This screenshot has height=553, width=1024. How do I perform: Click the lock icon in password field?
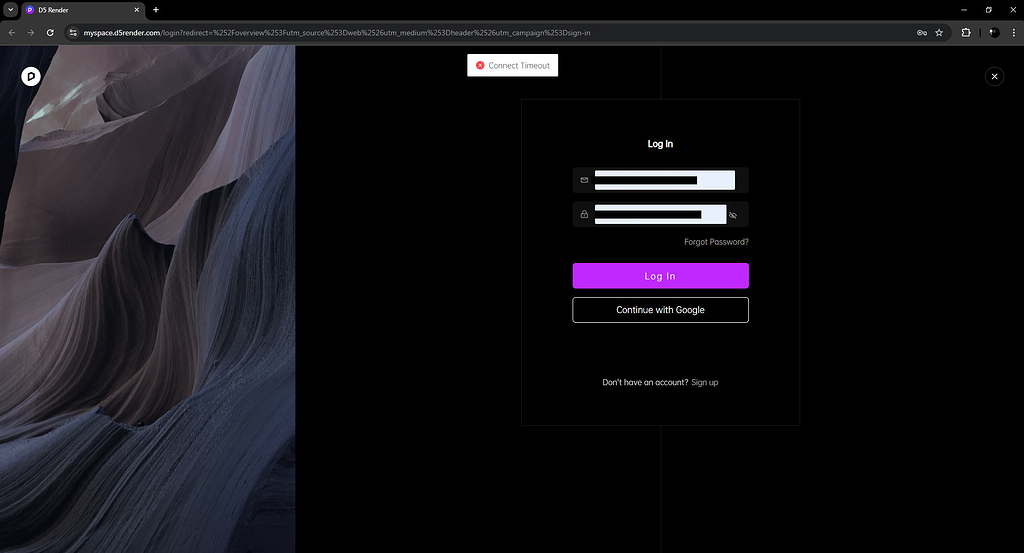(x=584, y=214)
